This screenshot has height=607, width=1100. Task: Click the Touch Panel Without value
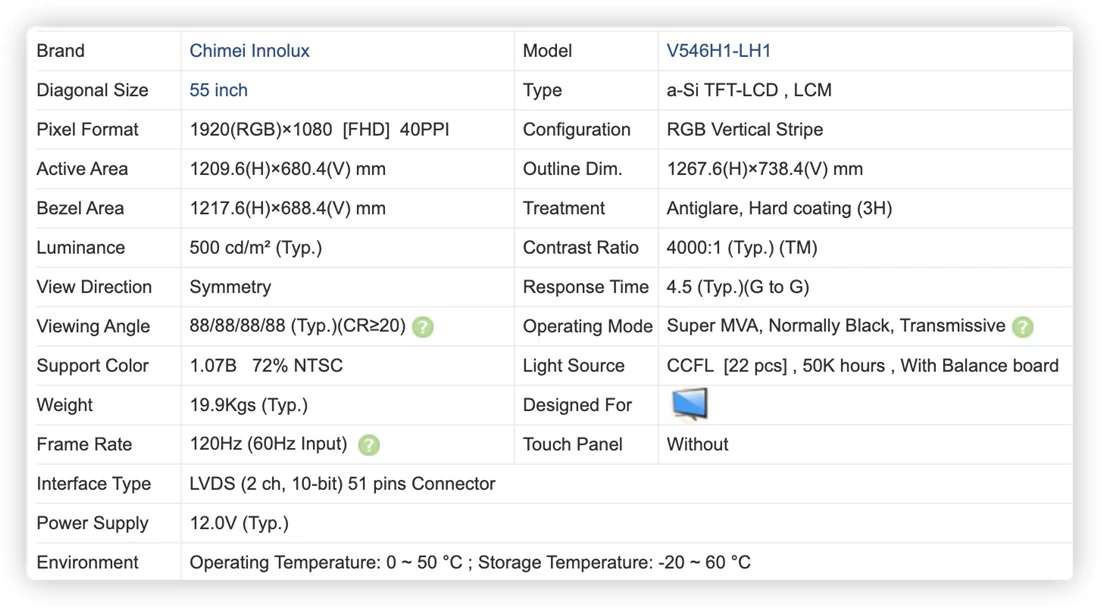pos(697,444)
